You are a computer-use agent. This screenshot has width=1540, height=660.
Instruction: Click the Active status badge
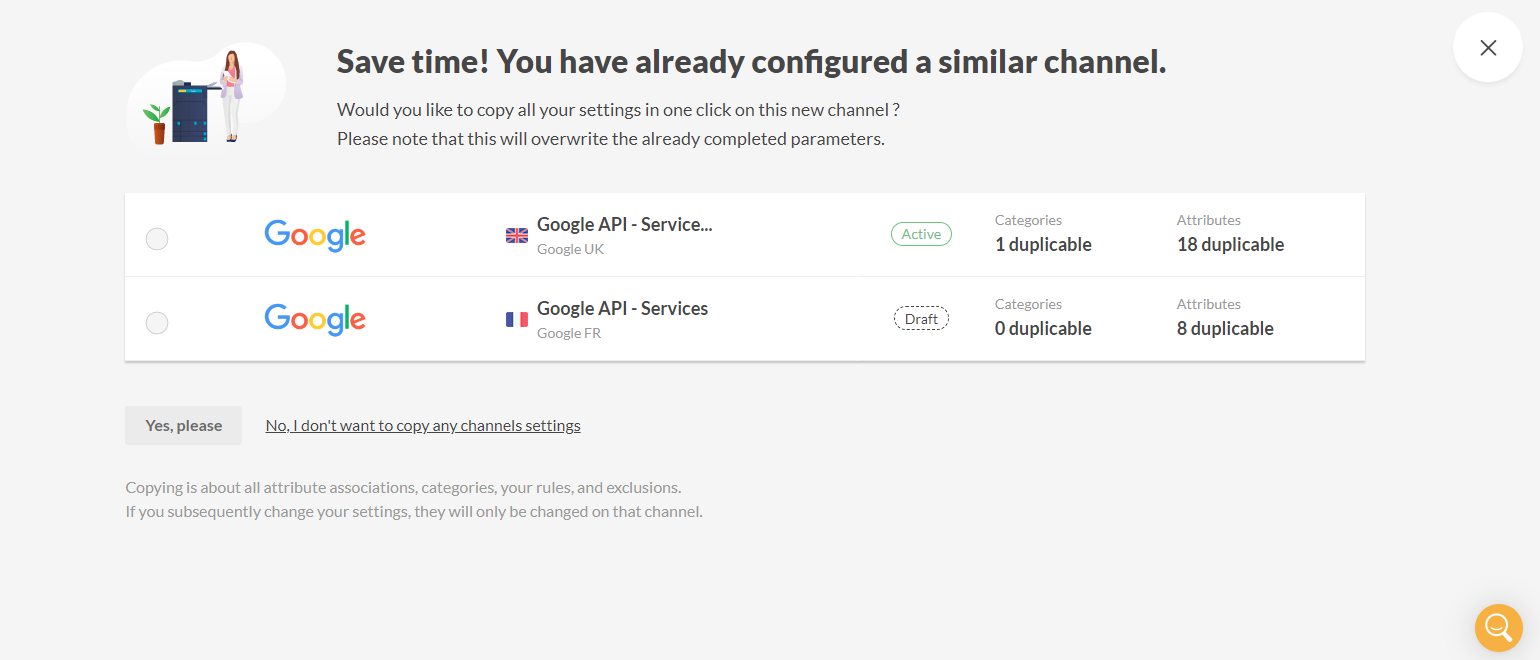point(921,234)
